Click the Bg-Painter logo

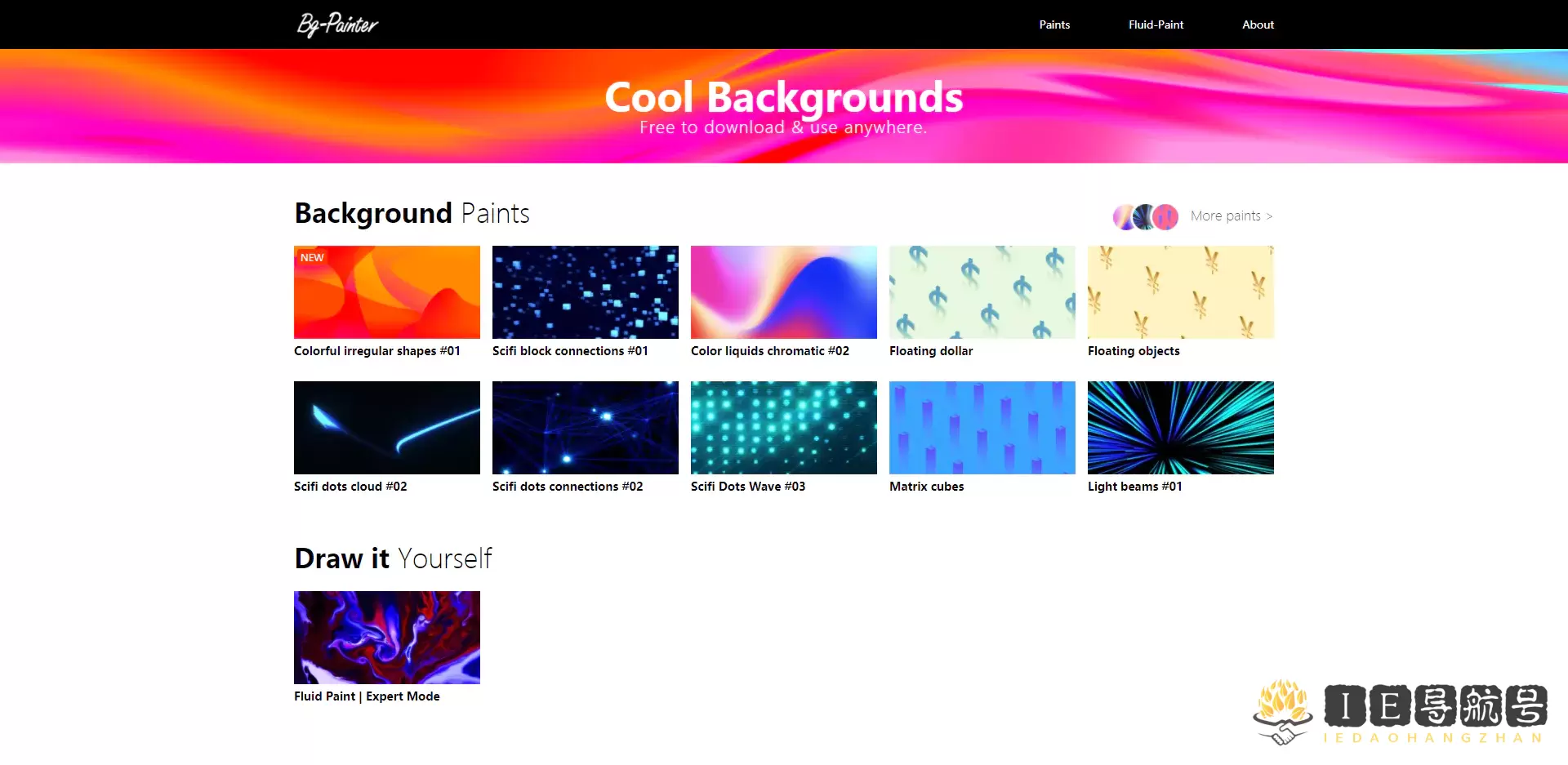pos(337,24)
